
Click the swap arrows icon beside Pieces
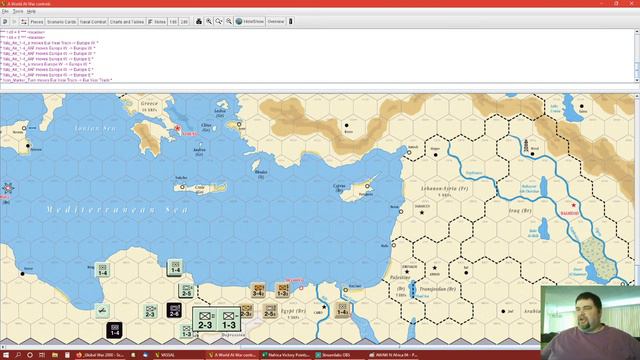click(24, 22)
